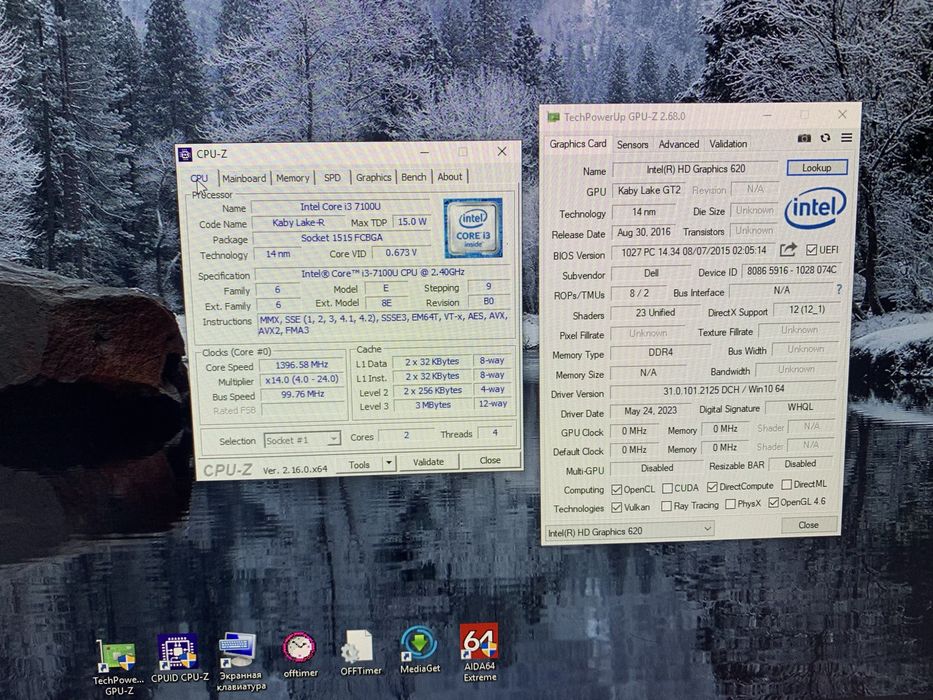Click the BIOS share/export arrow icon
The height and width of the screenshot is (700, 933).
788,249
